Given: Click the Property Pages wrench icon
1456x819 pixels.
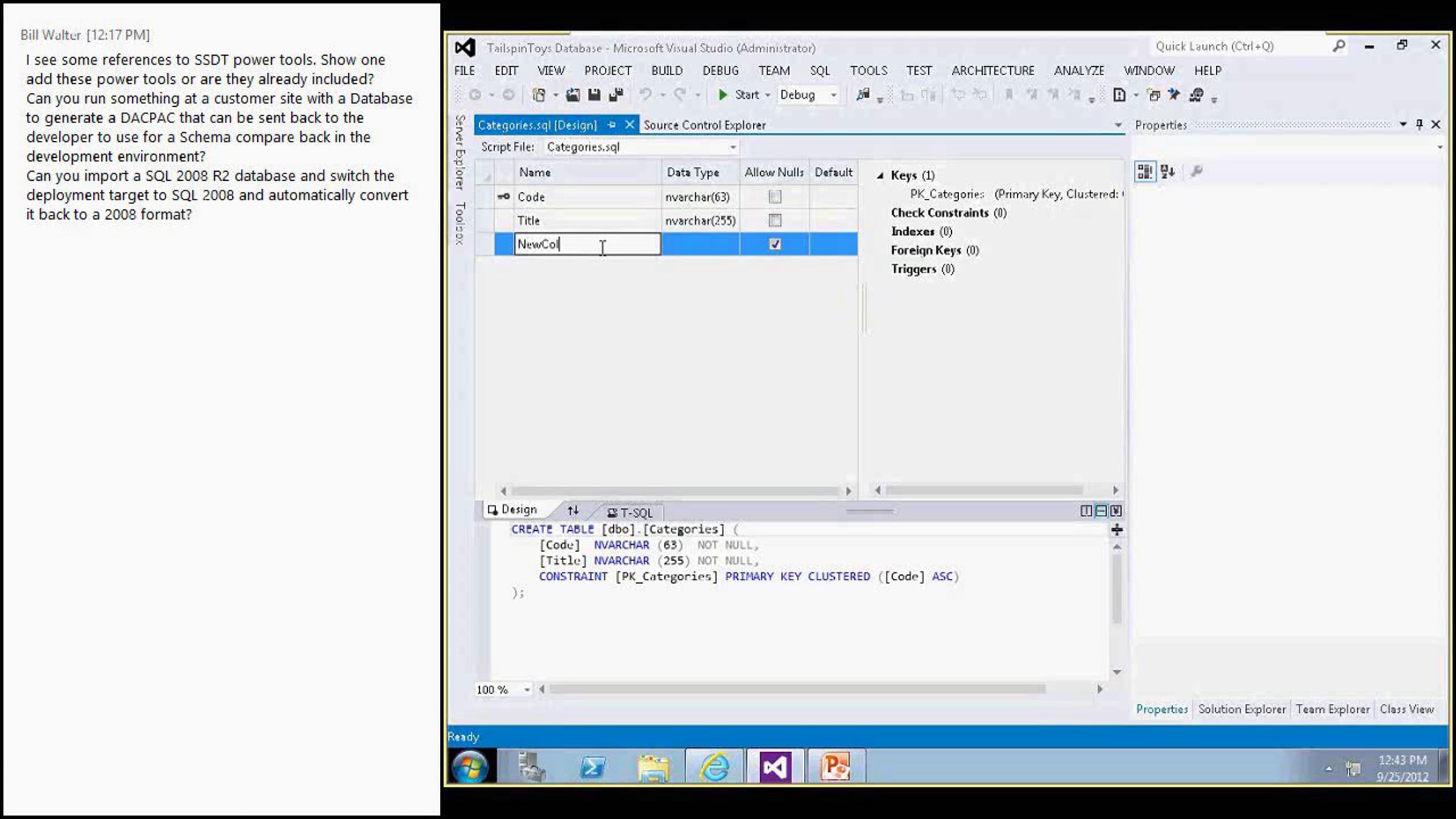Looking at the screenshot, I should [x=1196, y=172].
